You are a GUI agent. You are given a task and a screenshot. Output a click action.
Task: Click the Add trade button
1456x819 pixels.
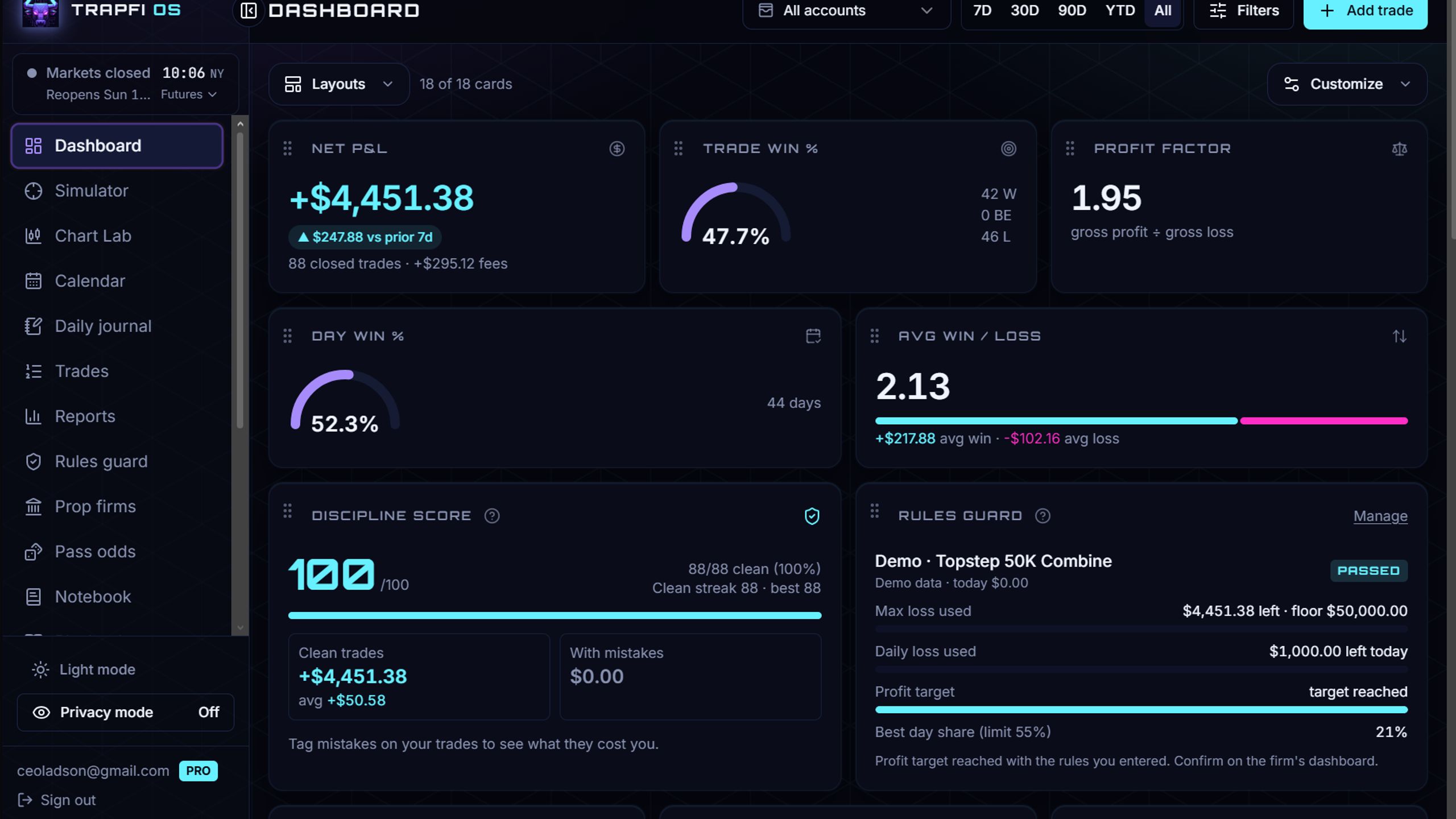coord(1365,11)
